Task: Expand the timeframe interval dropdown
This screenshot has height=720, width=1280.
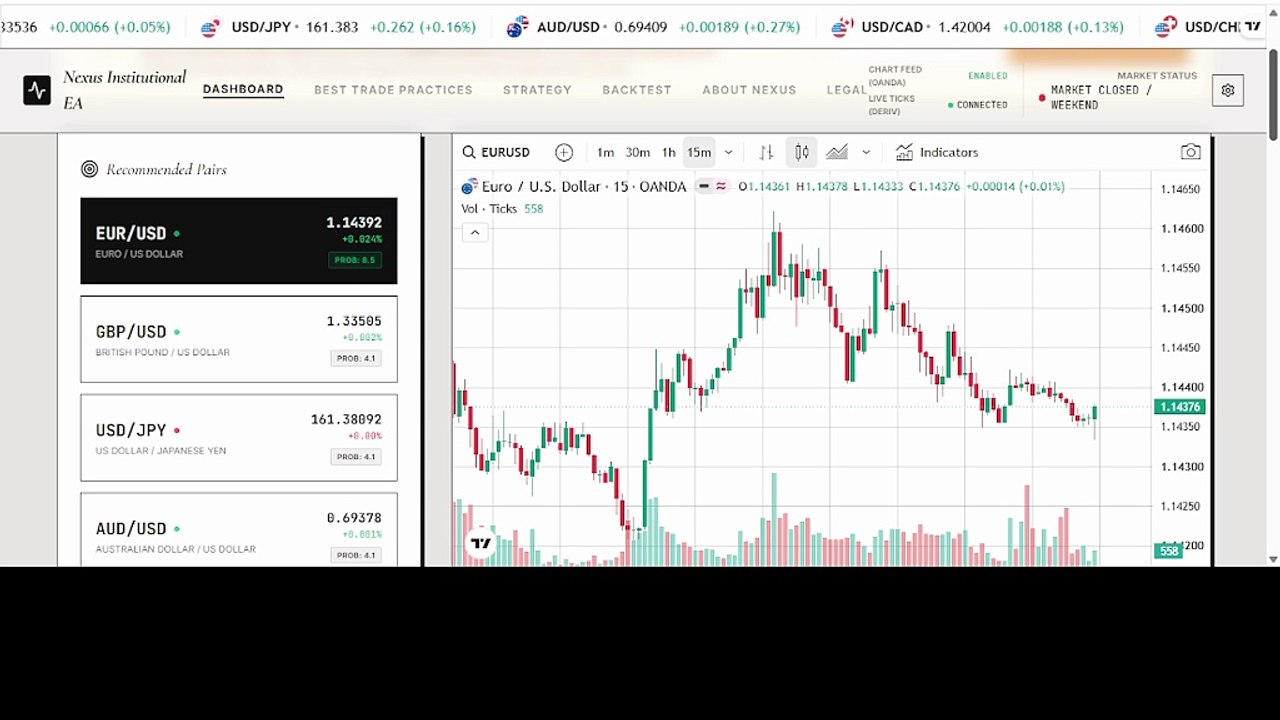Action: [728, 152]
